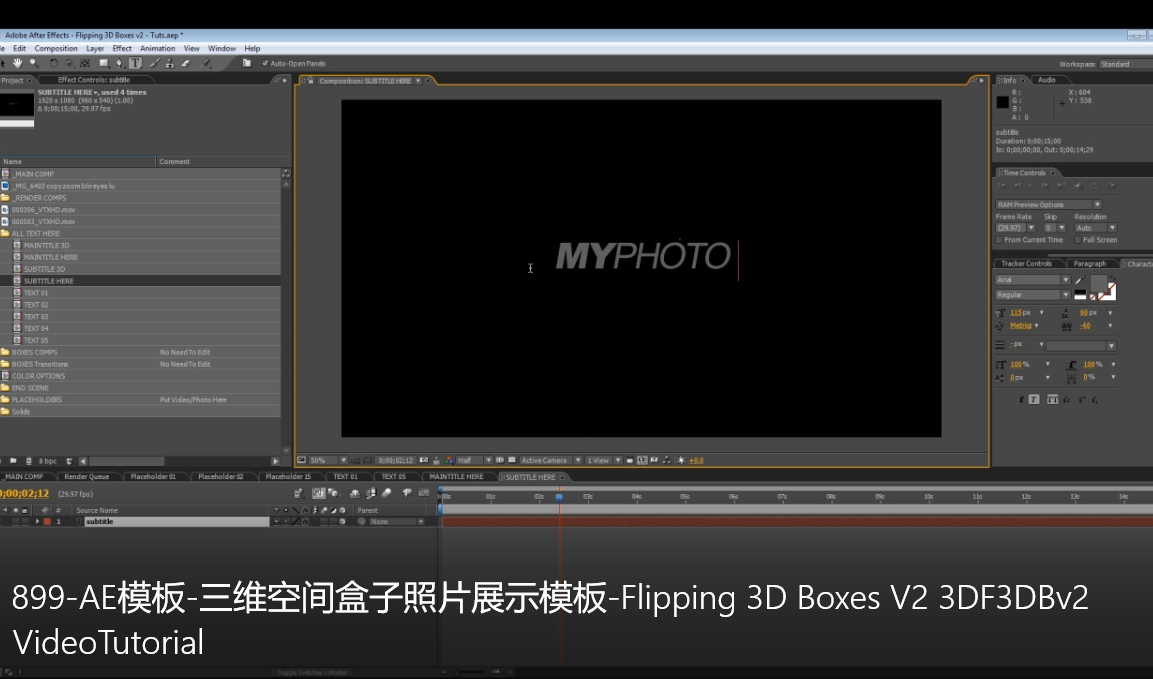Enable the Full Screen checkbox
Viewport: 1153px width, 679px height.
click(x=1078, y=240)
